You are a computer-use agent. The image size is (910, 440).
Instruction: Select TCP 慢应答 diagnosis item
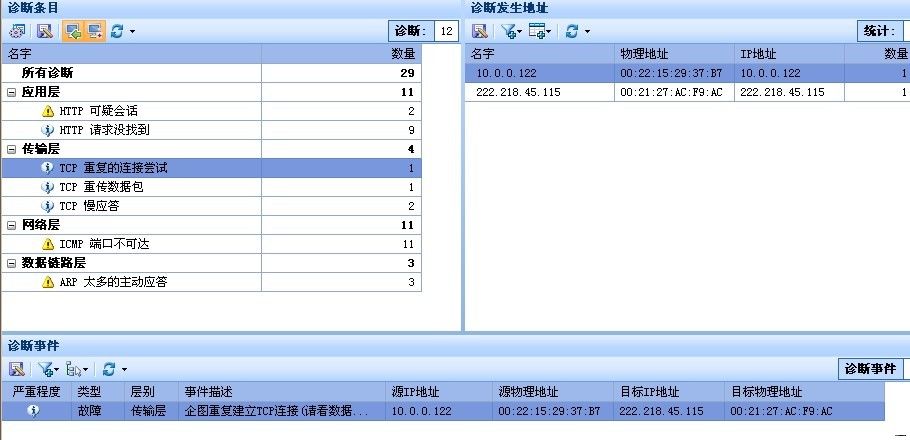(211, 206)
